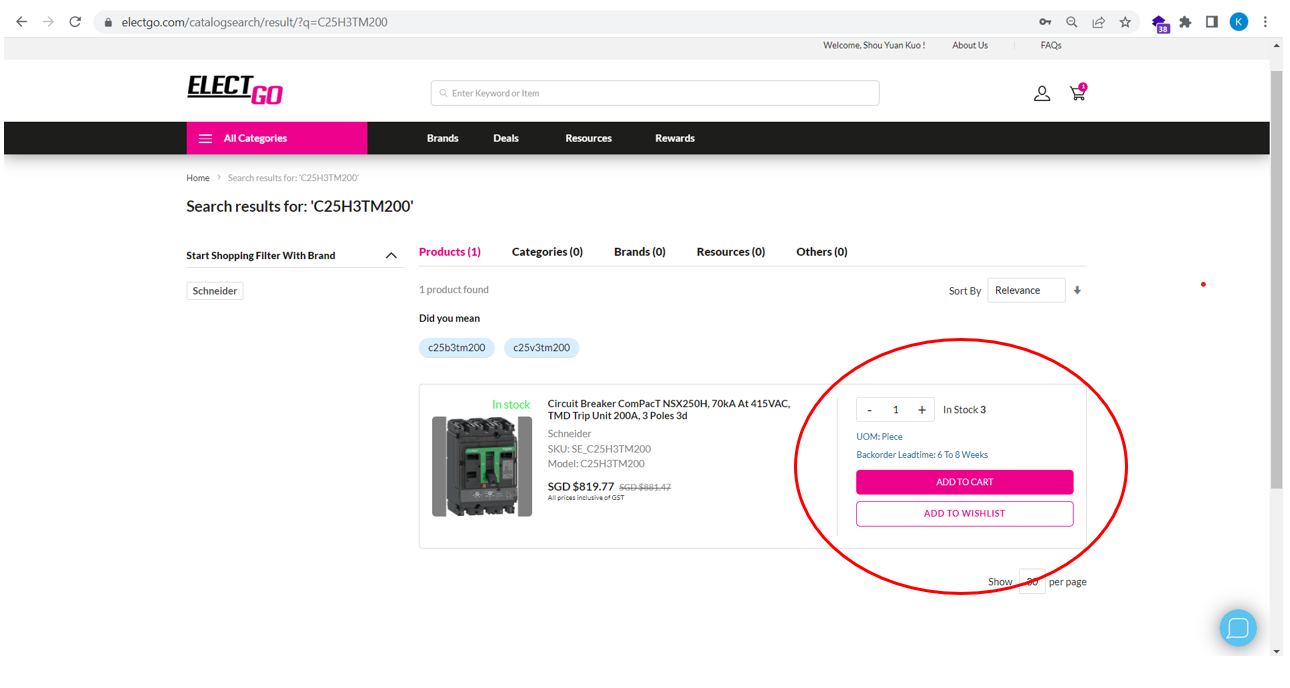This screenshot has width=1290, height=688.
Task: Click the In Stock 3 label
Action: pos(964,410)
